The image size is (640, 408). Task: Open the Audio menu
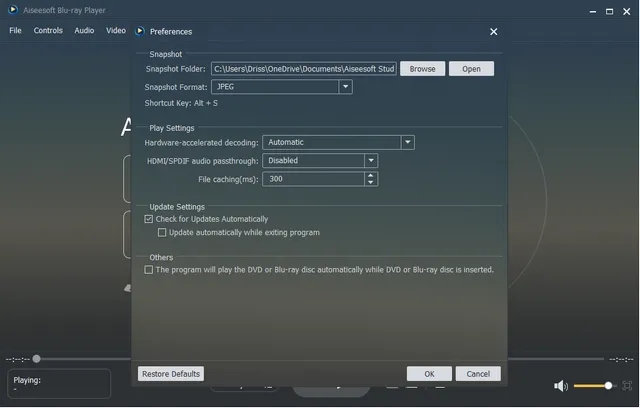[84, 31]
